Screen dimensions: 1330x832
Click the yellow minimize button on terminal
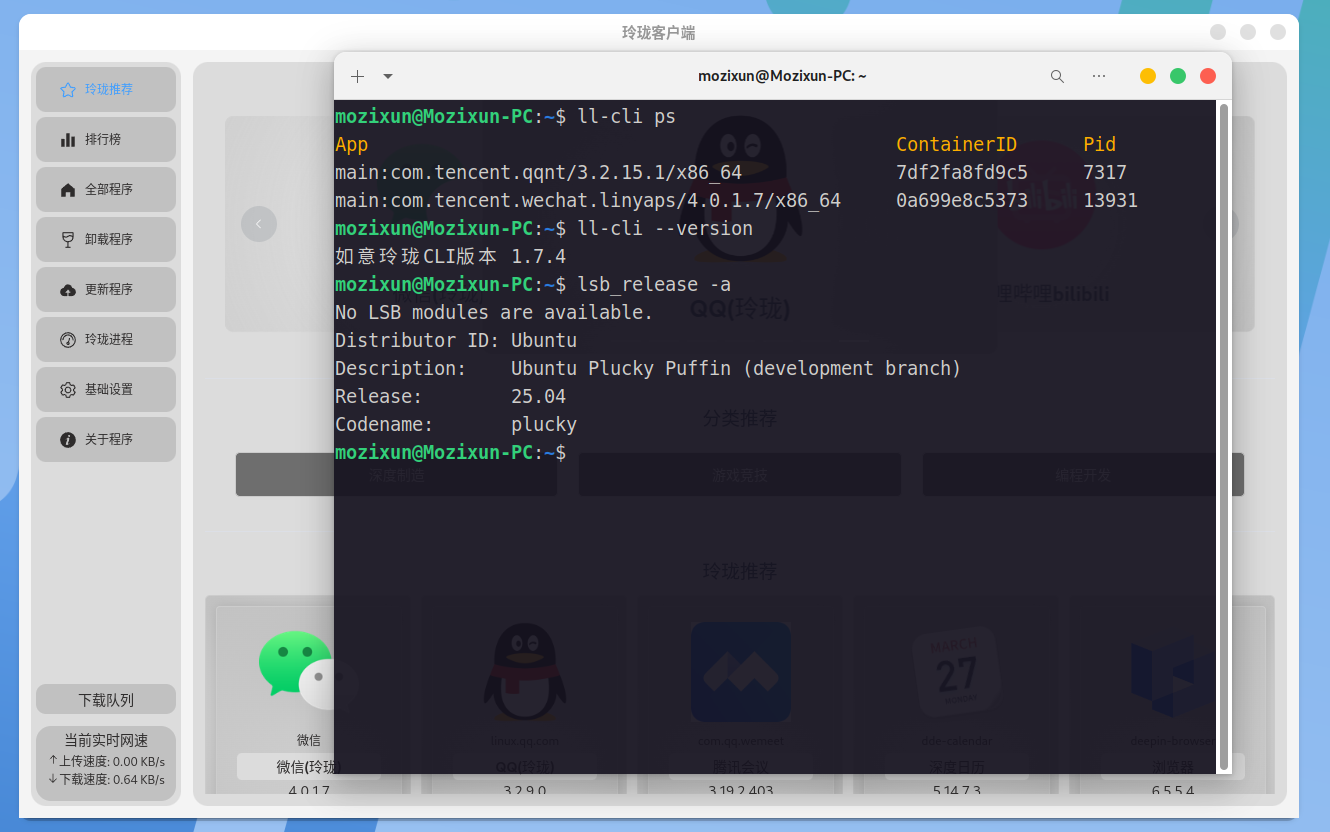pyautogui.click(x=1148, y=76)
